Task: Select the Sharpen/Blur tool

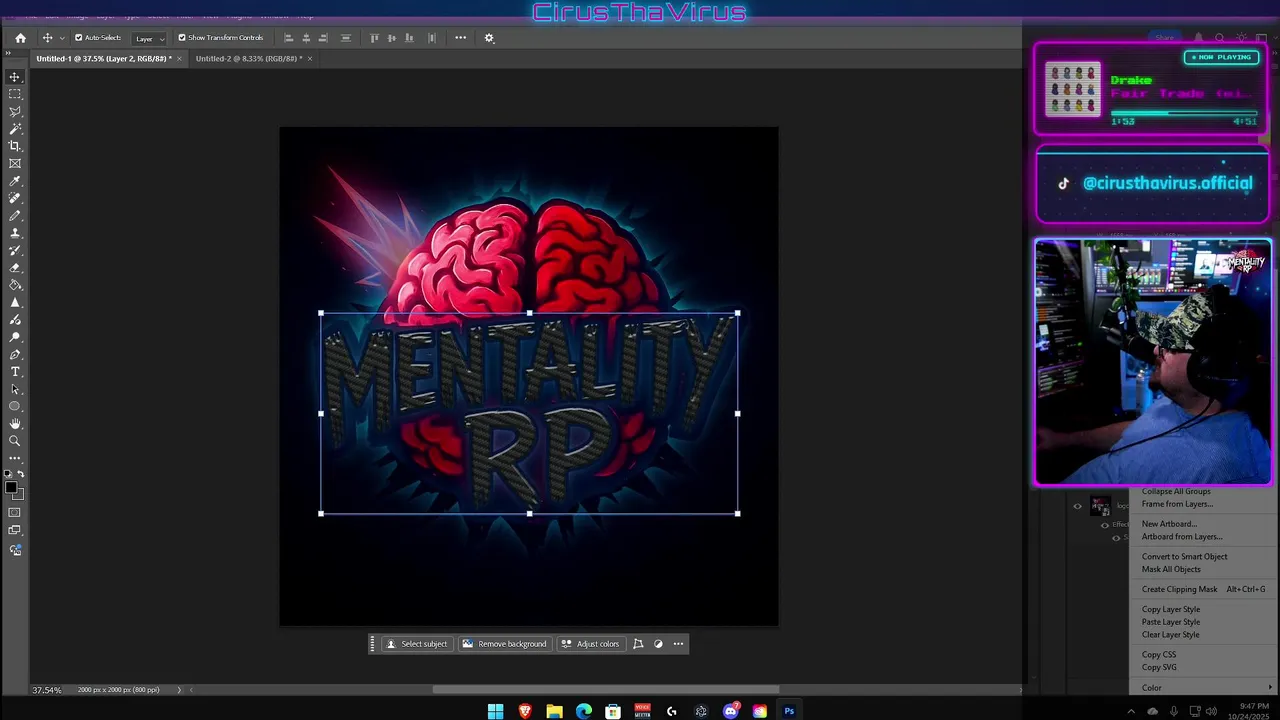Action: coord(15,302)
